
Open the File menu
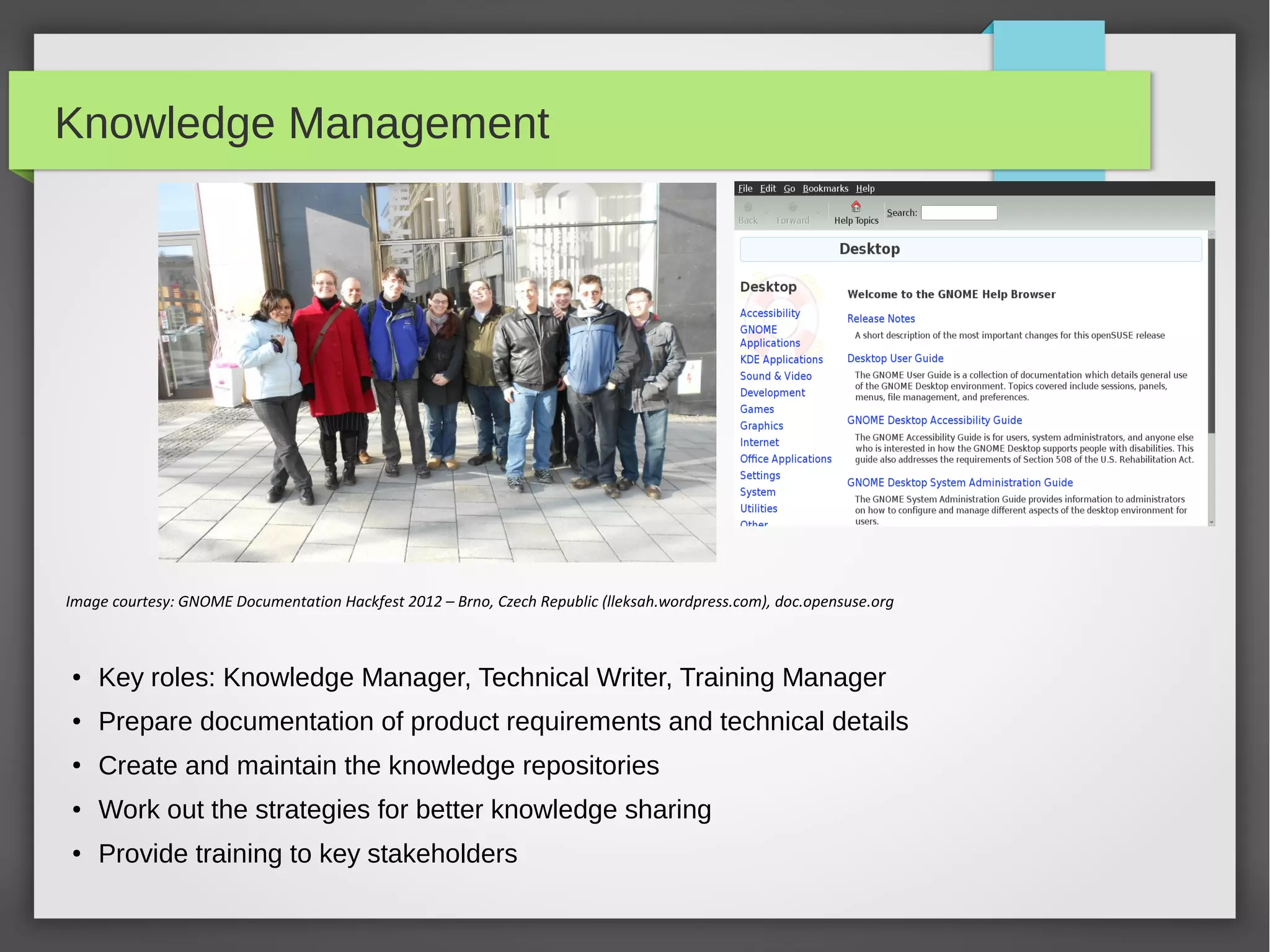point(745,189)
